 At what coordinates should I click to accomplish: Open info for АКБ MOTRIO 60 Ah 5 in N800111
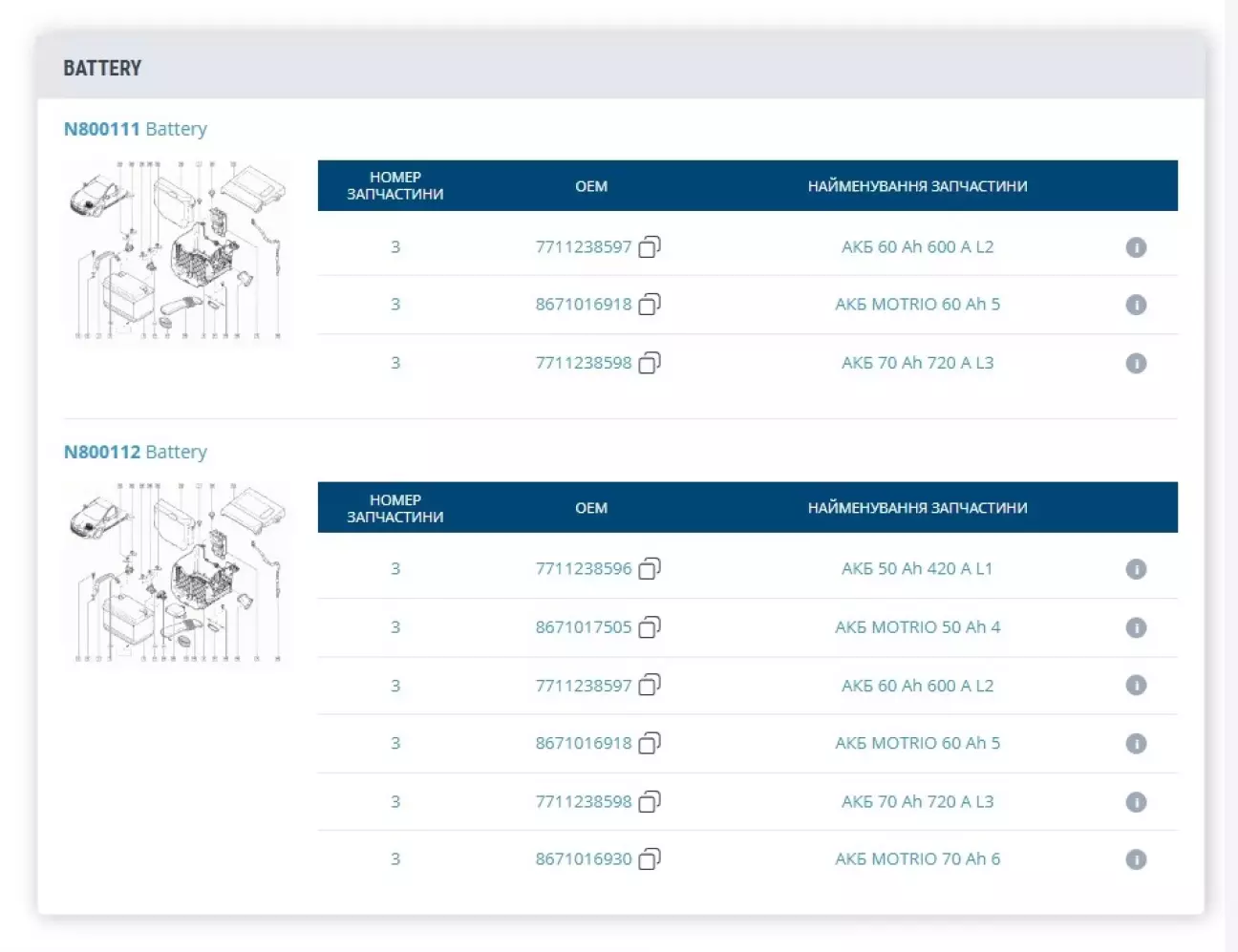click(1135, 305)
